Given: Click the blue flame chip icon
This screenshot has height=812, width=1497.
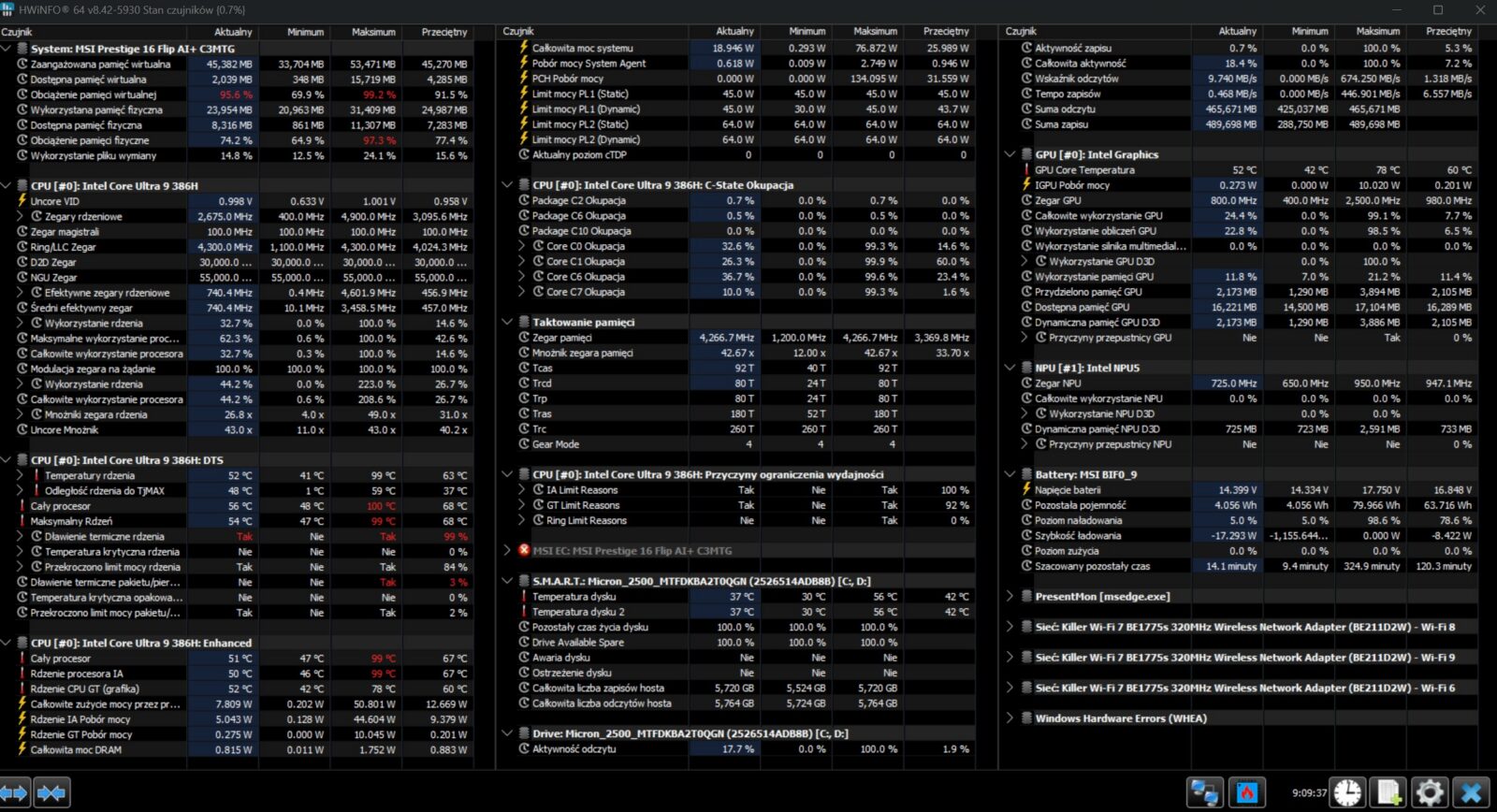Looking at the screenshot, I should 1246,793.
